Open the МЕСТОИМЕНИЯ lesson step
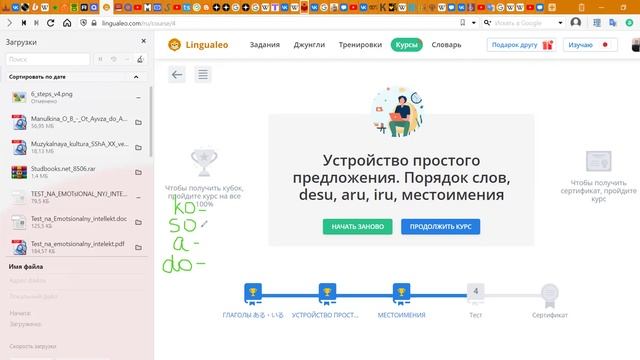The height and width of the screenshot is (360, 640). (402, 294)
